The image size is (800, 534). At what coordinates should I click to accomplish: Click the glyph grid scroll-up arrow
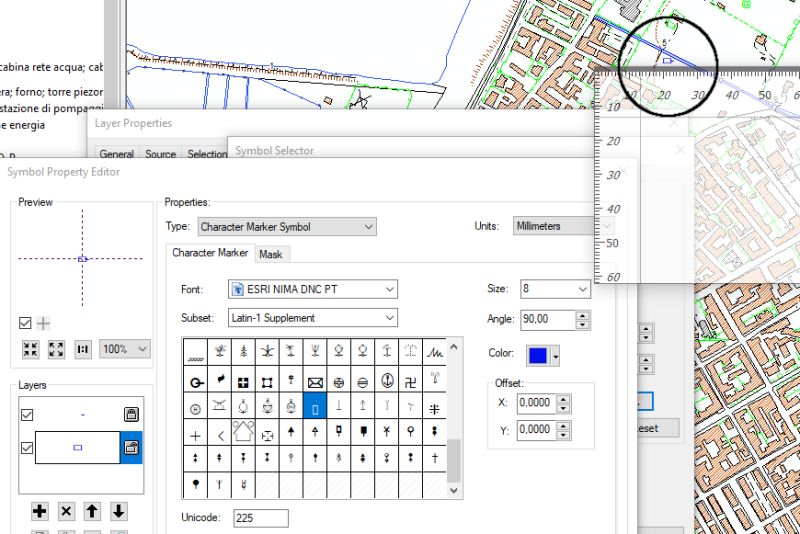tap(454, 347)
